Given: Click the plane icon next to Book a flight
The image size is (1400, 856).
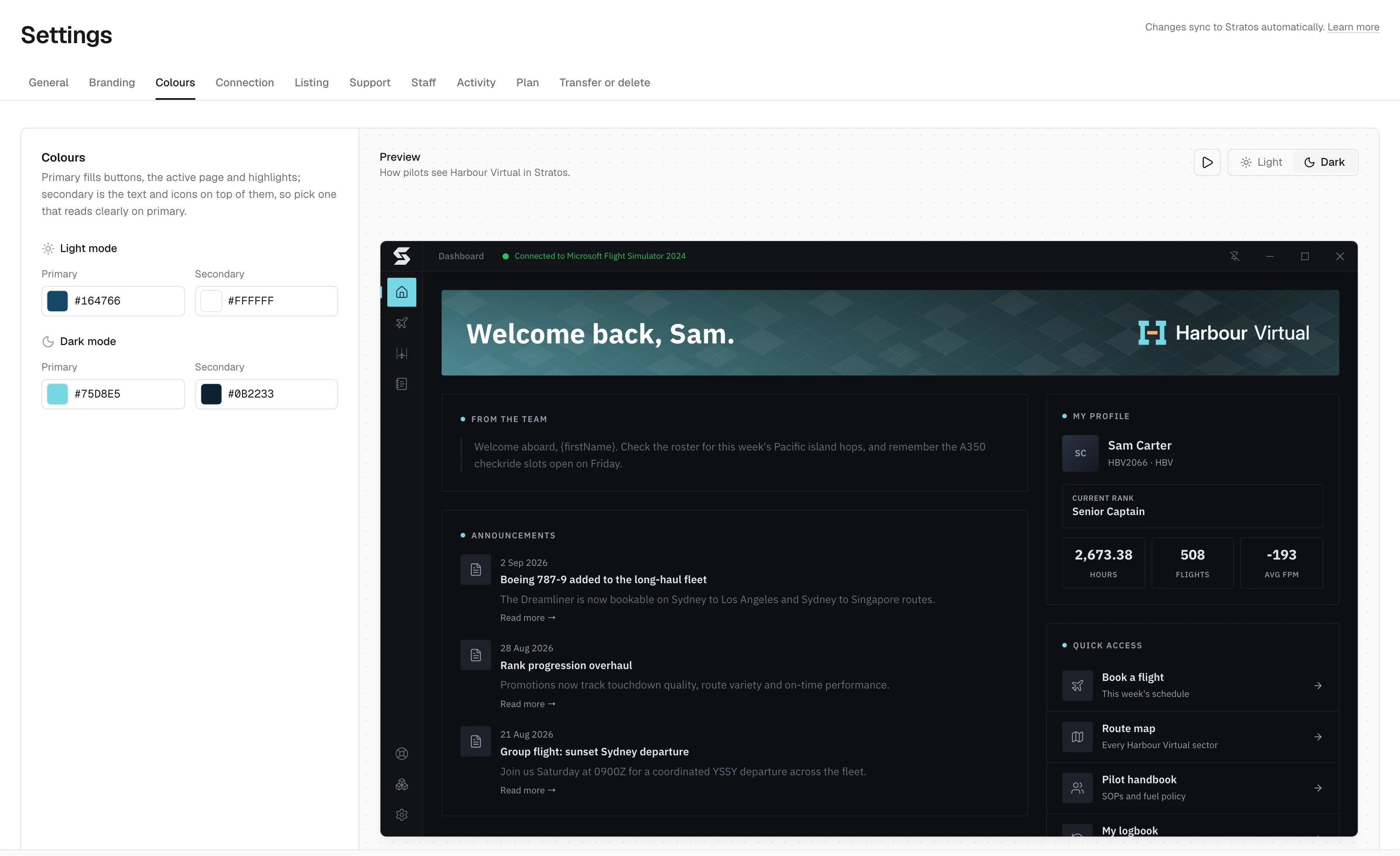Looking at the screenshot, I should click(x=1077, y=686).
